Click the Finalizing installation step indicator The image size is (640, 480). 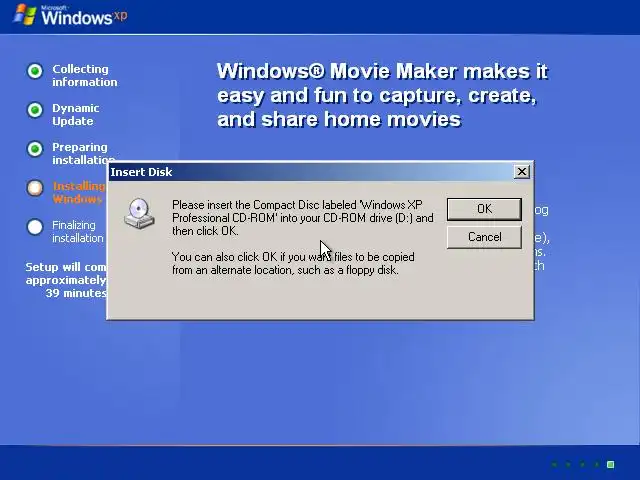point(35,227)
